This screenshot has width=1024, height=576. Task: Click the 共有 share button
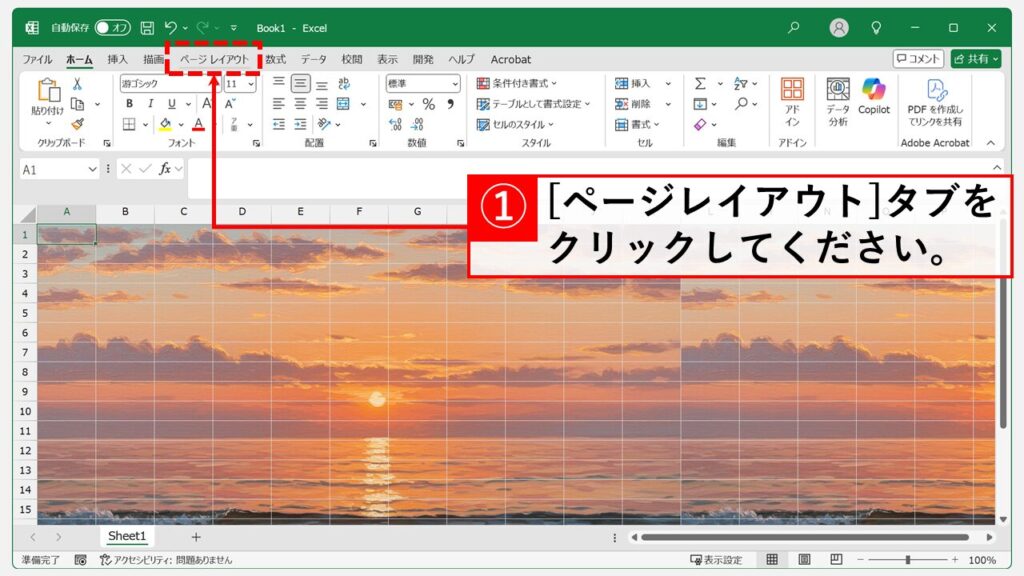pyautogui.click(x=975, y=59)
